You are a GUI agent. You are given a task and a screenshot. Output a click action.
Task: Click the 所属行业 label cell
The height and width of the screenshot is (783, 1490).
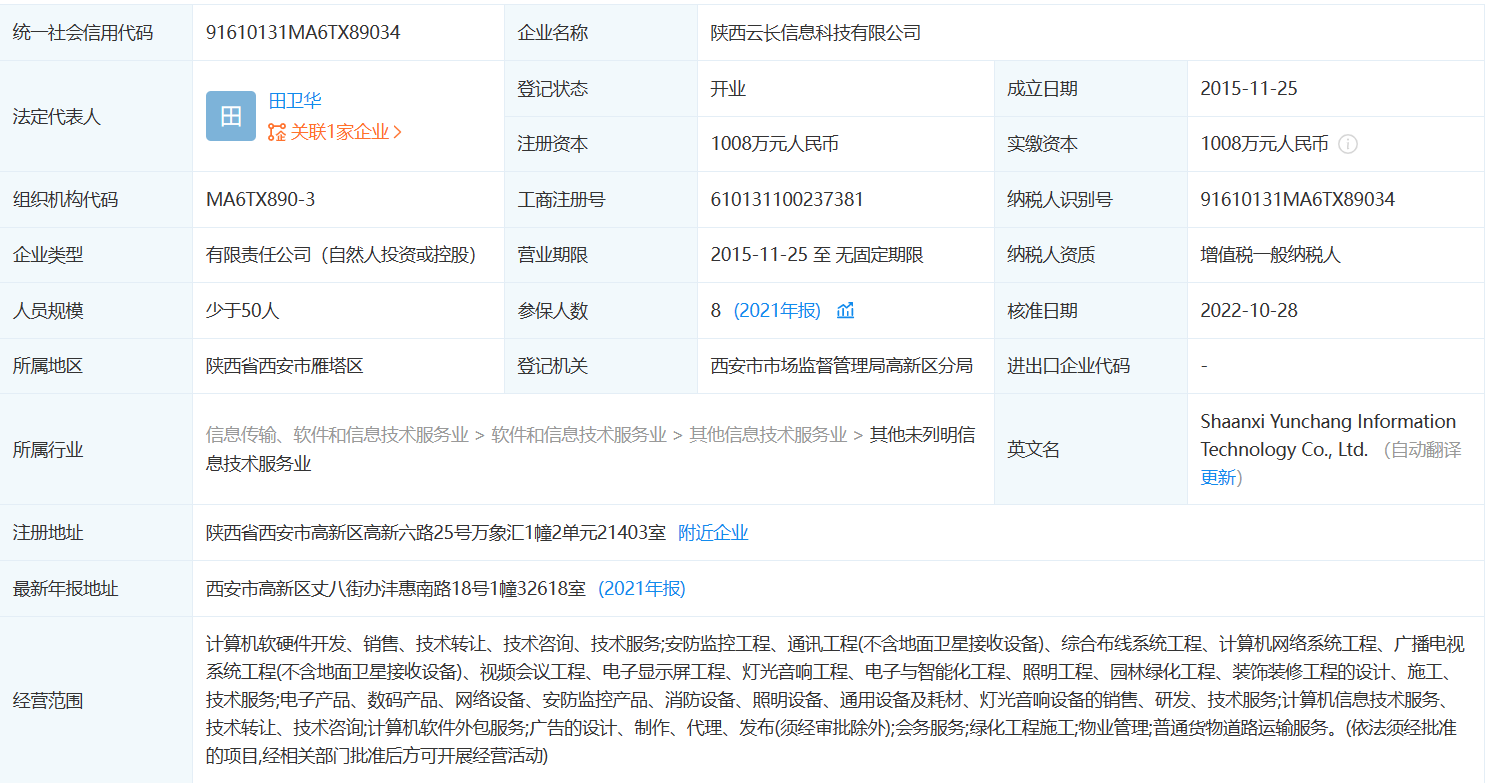click(x=97, y=449)
